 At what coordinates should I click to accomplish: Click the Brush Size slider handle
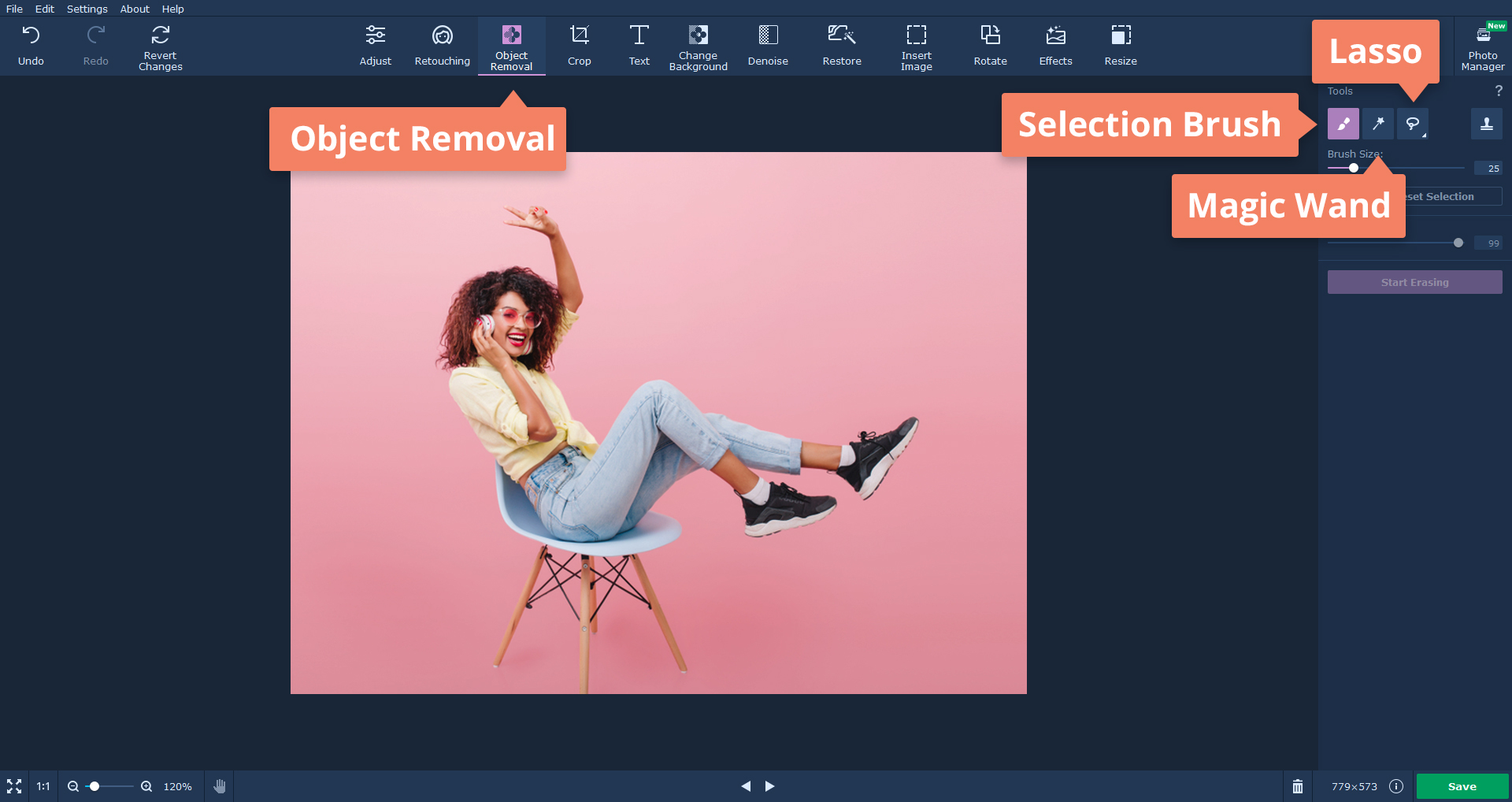pyautogui.click(x=1354, y=168)
